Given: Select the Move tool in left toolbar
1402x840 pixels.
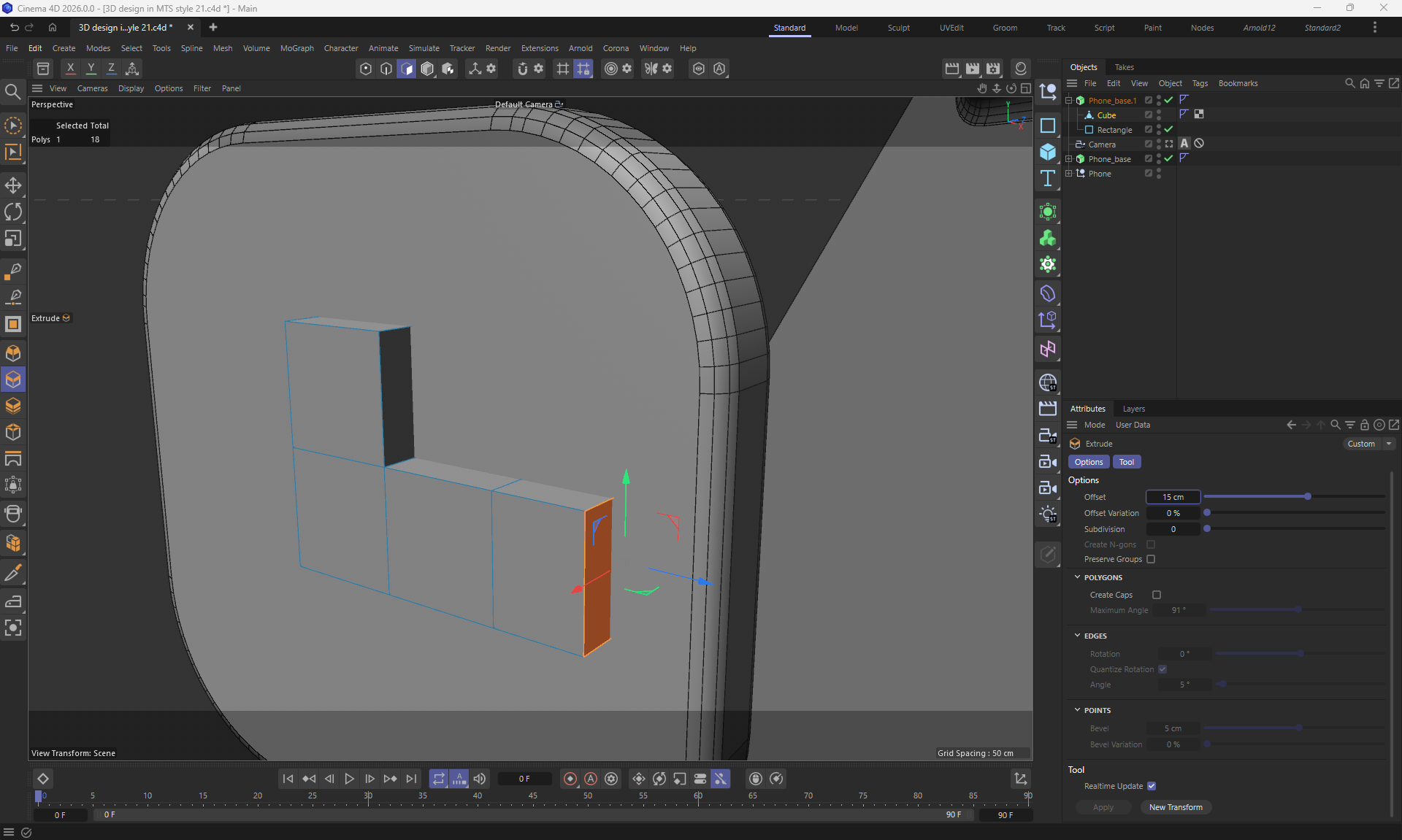Looking at the screenshot, I should click(13, 185).
